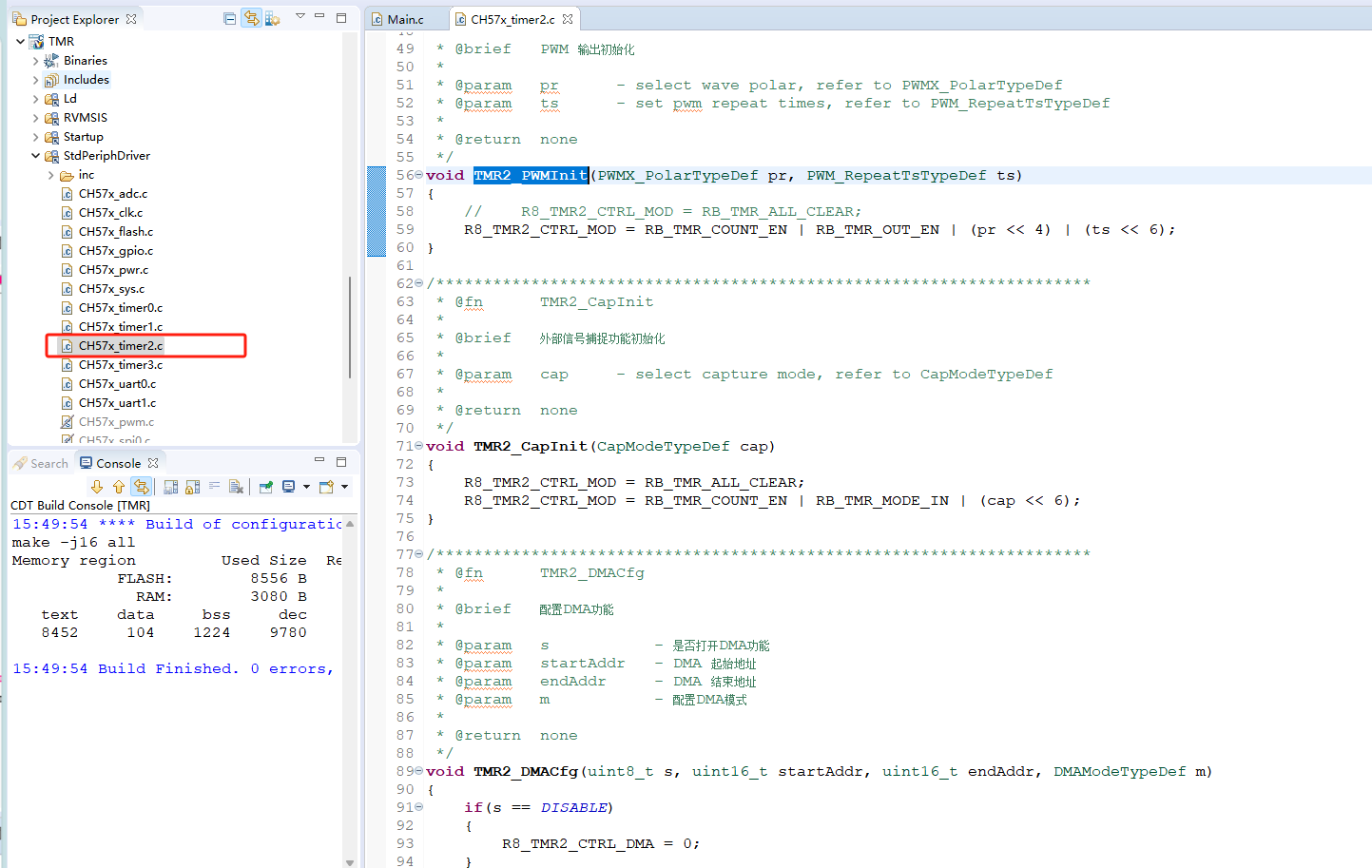Expand the Includes node
The height and width of the screenshot is (868, 1372).
pyautogui.click(x=36, y=80)
